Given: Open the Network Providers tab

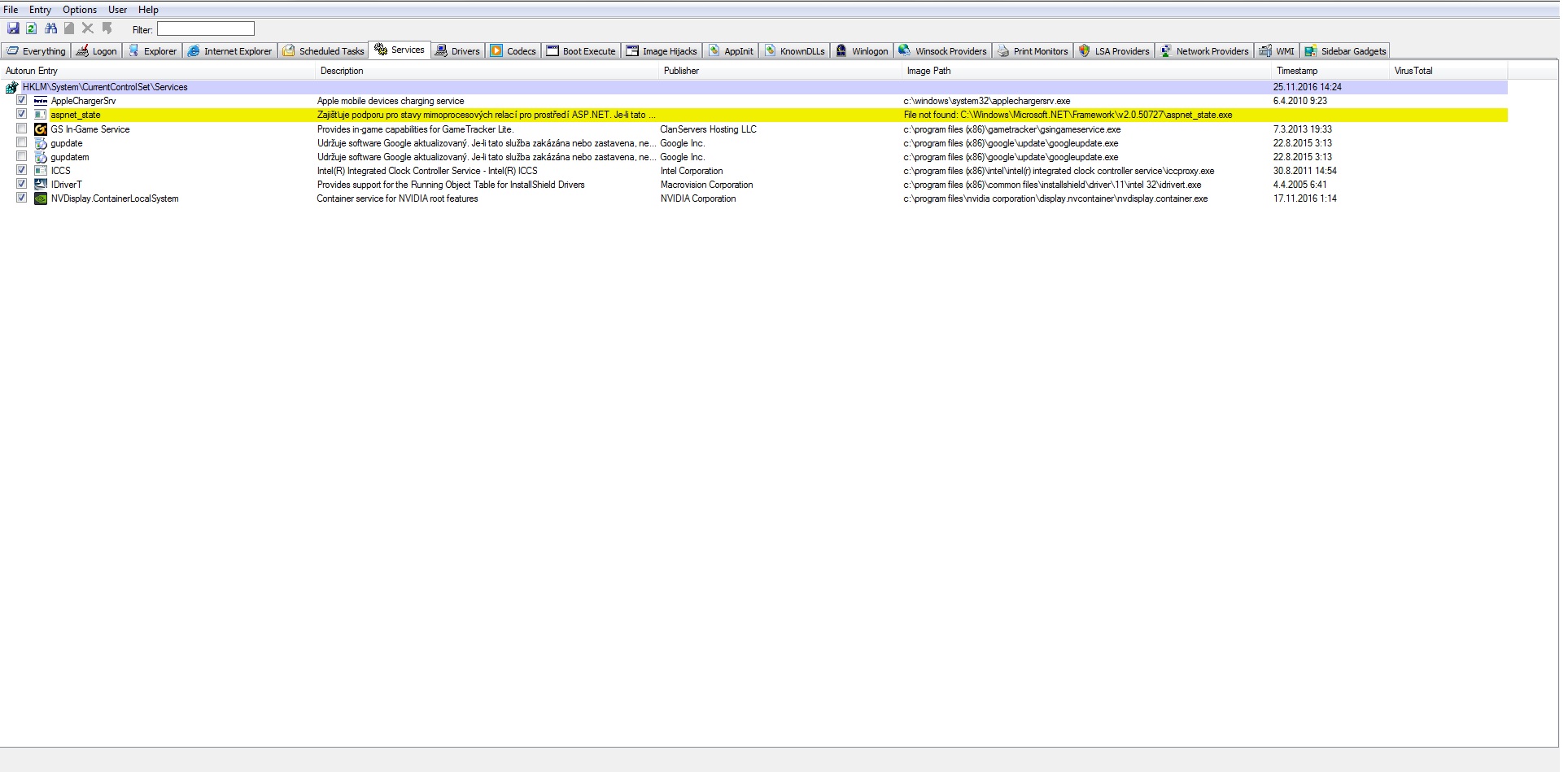Looking at the screenshot, I should click(1204, 51).
